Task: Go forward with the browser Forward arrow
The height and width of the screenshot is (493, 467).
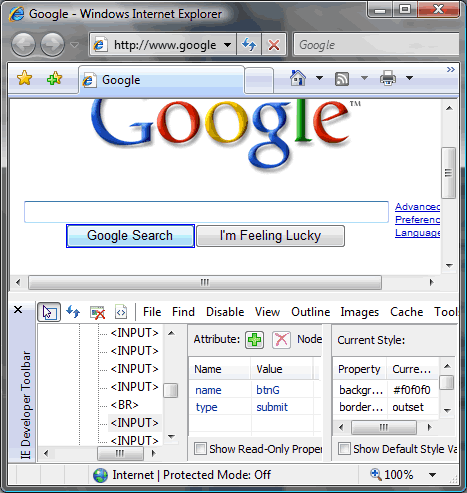Action: [52, 44]
